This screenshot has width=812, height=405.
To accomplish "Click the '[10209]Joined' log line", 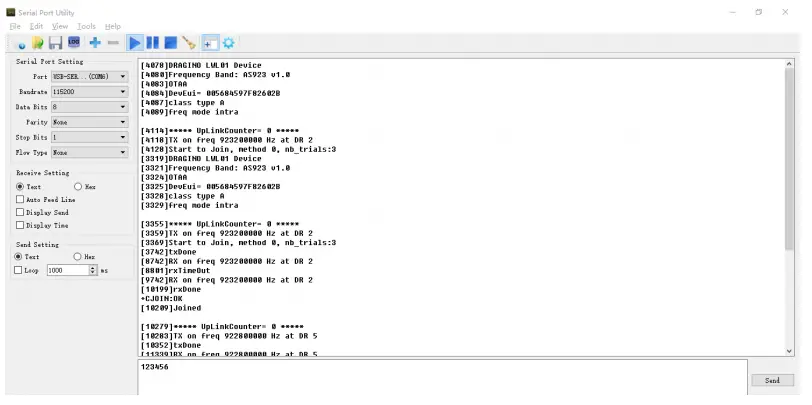I will (171, 308).
